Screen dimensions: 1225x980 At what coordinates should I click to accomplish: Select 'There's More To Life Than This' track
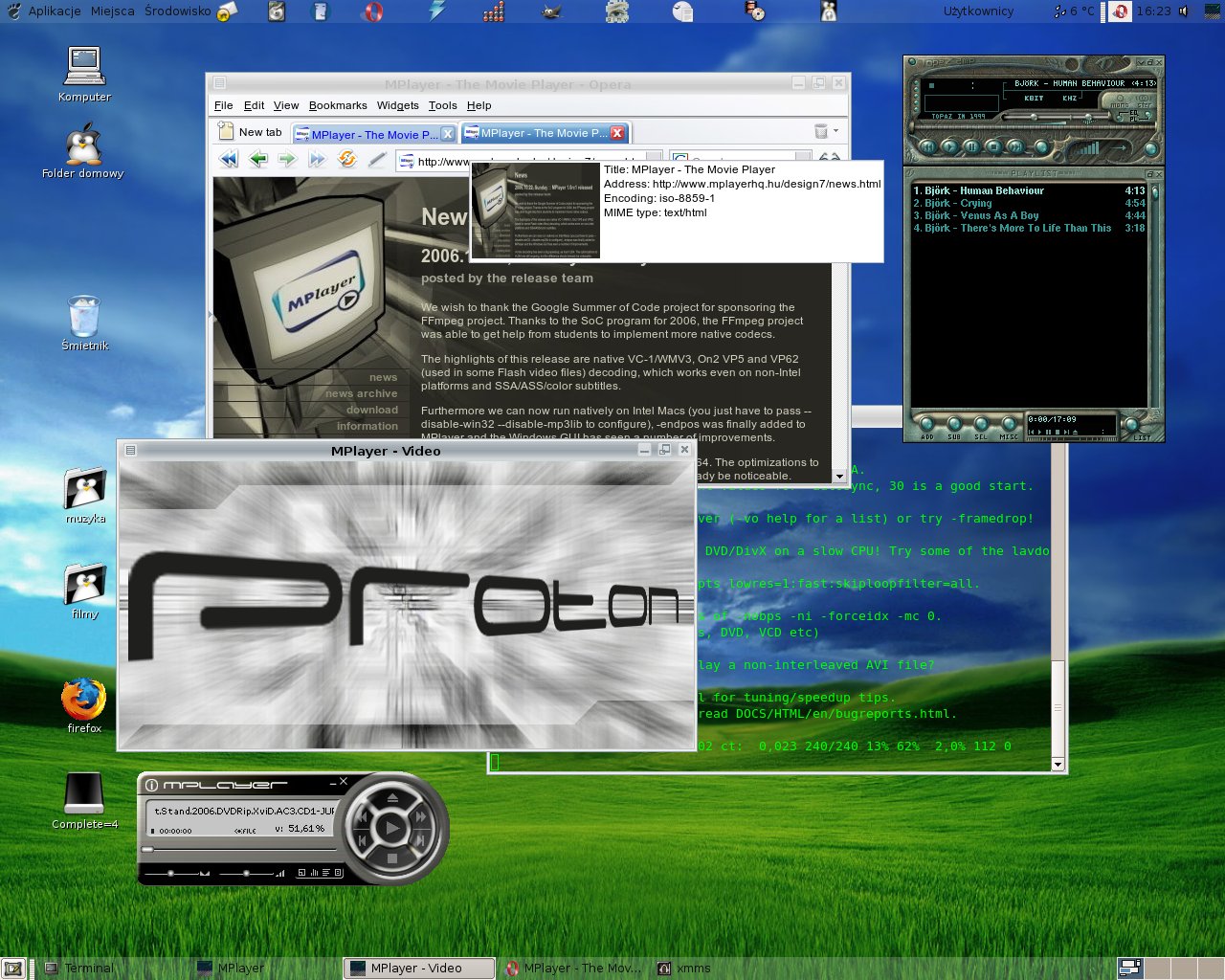[x=1029, y=228]
